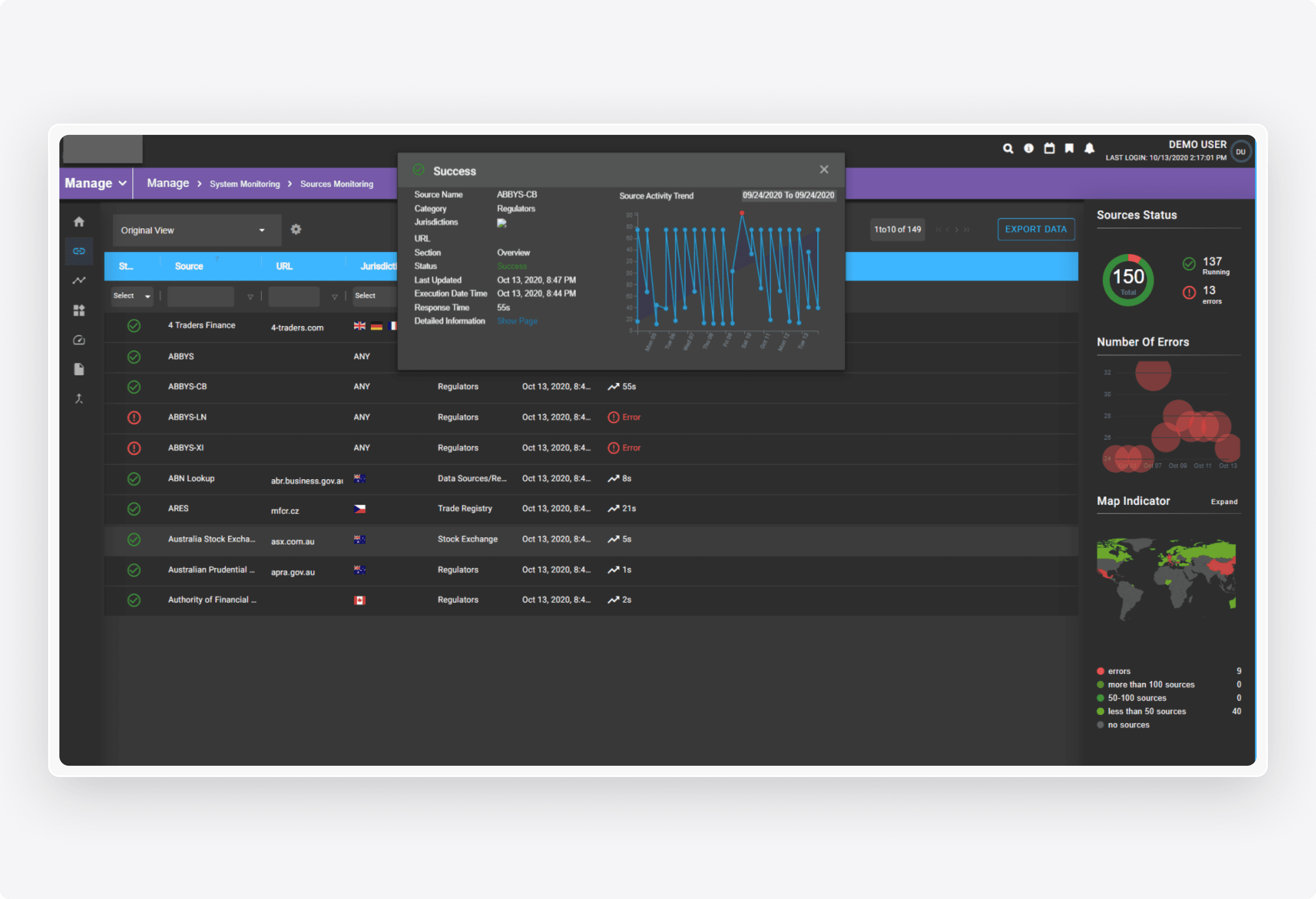The image size is (1316, 899).
Task: Open the search magnifier in the top bar
Action: click(x=1008, y=148)
